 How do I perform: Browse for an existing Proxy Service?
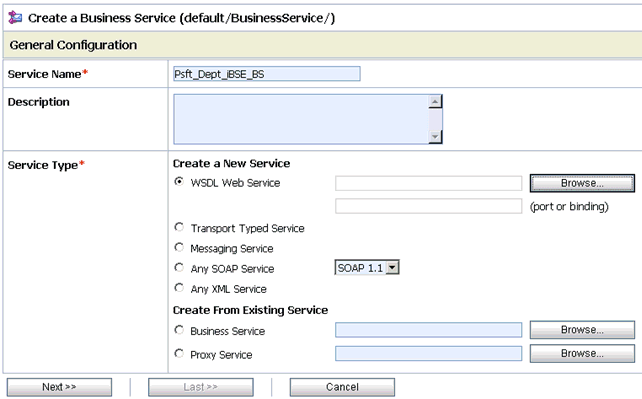tap(582, 354)
